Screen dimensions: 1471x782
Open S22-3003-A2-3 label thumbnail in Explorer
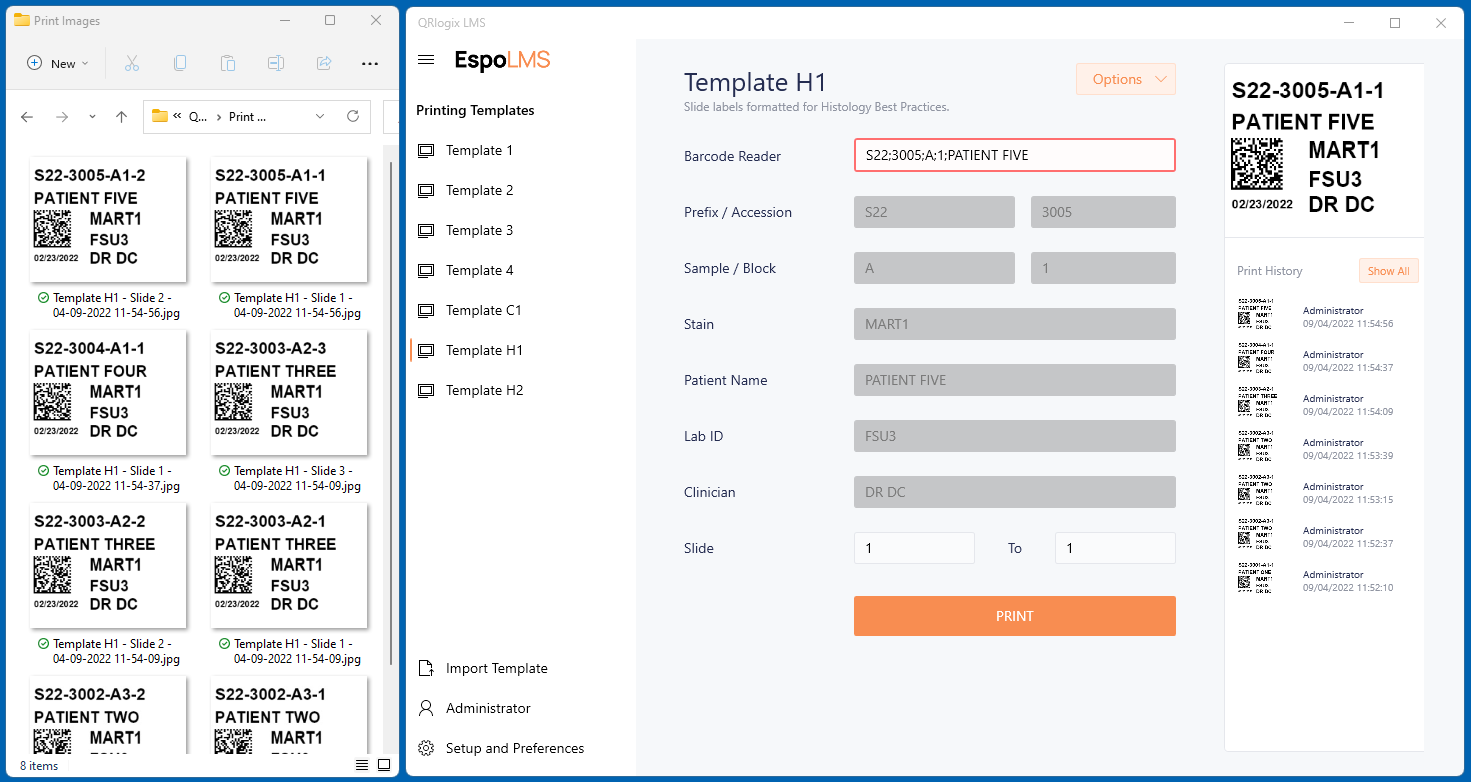click(289, 392)
